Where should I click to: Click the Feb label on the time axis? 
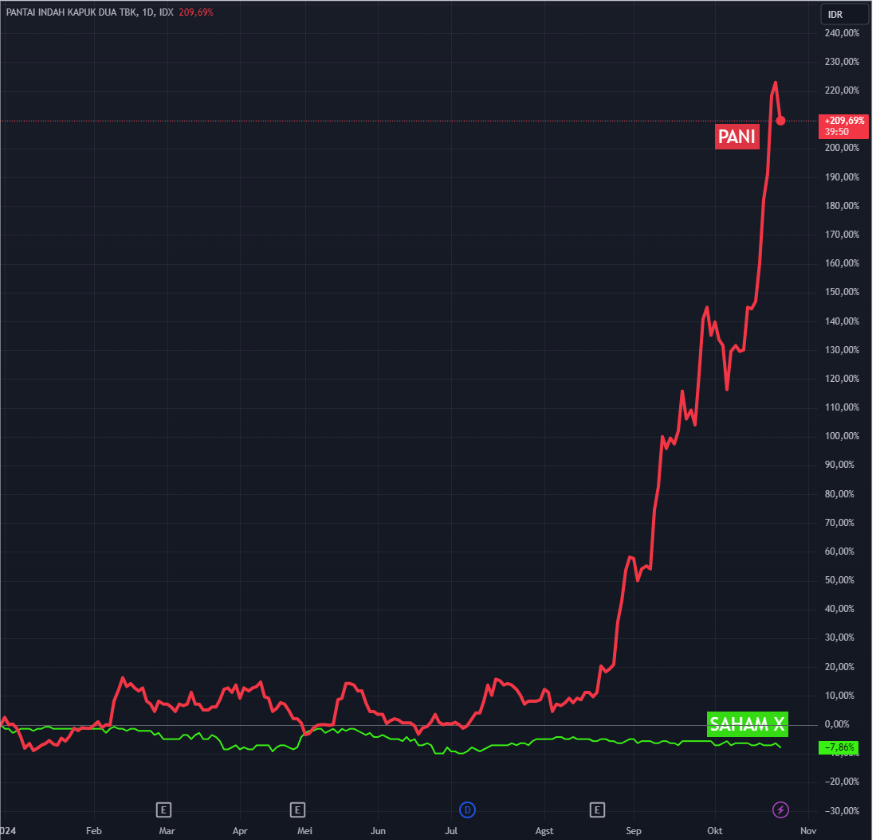point(94,831)
